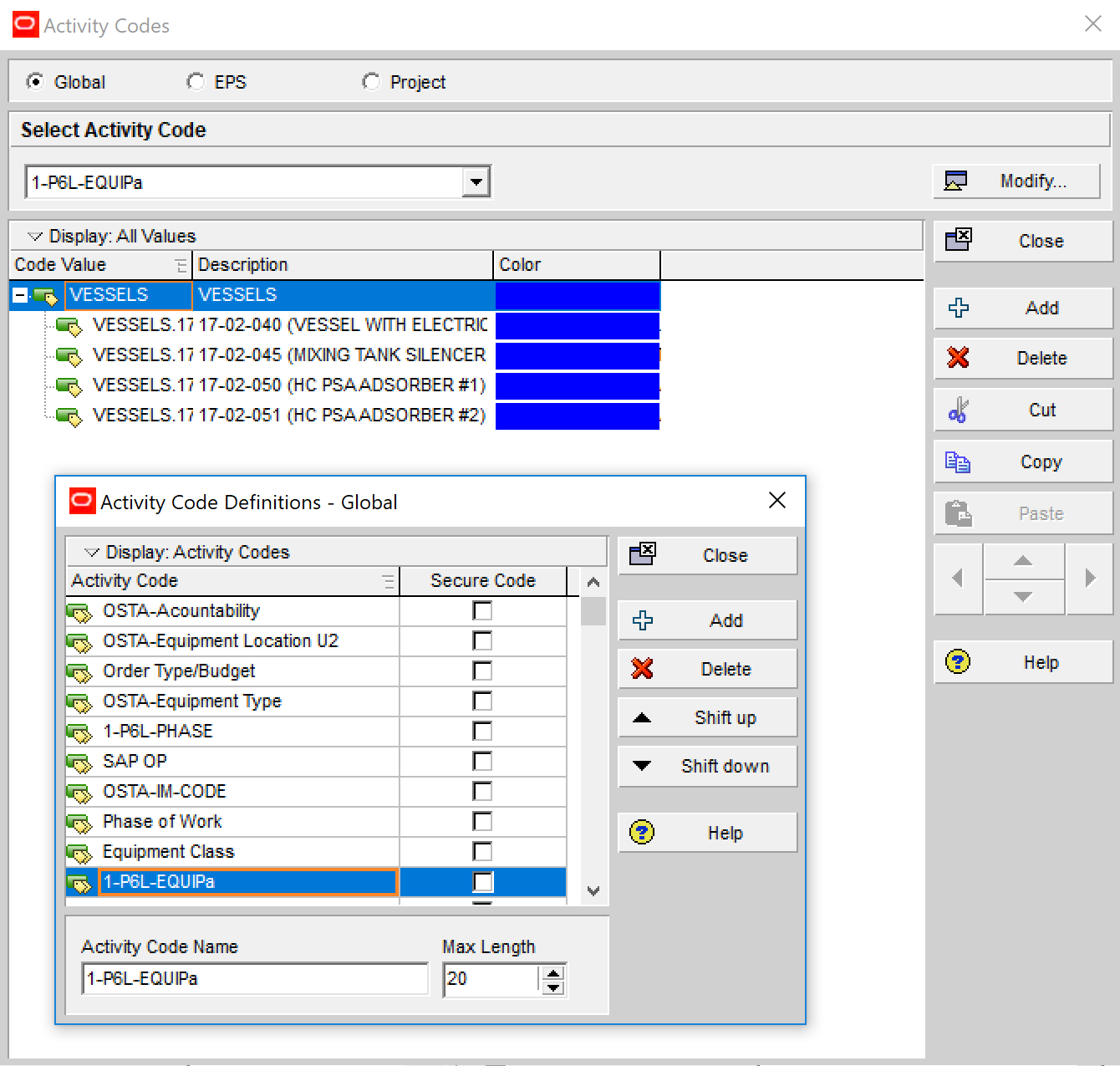Select the Phase of Work activity code
This screenshot has height=1066, width=1120.
coord(162,821)
